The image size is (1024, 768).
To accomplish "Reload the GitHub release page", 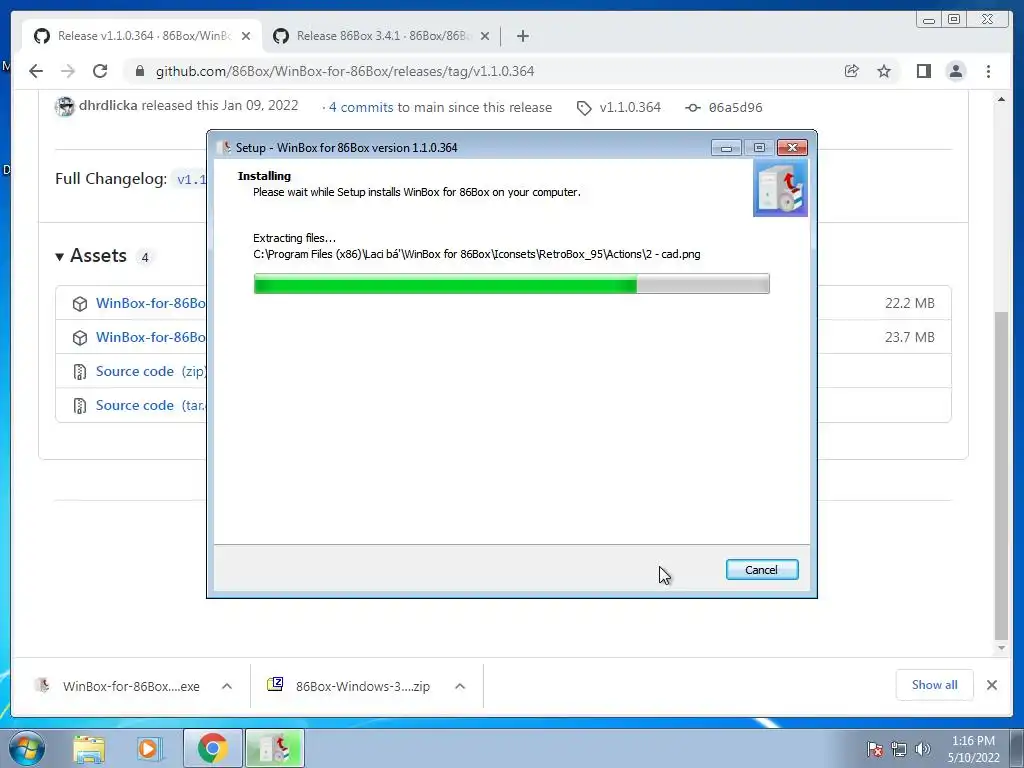I will click(100, 71).
